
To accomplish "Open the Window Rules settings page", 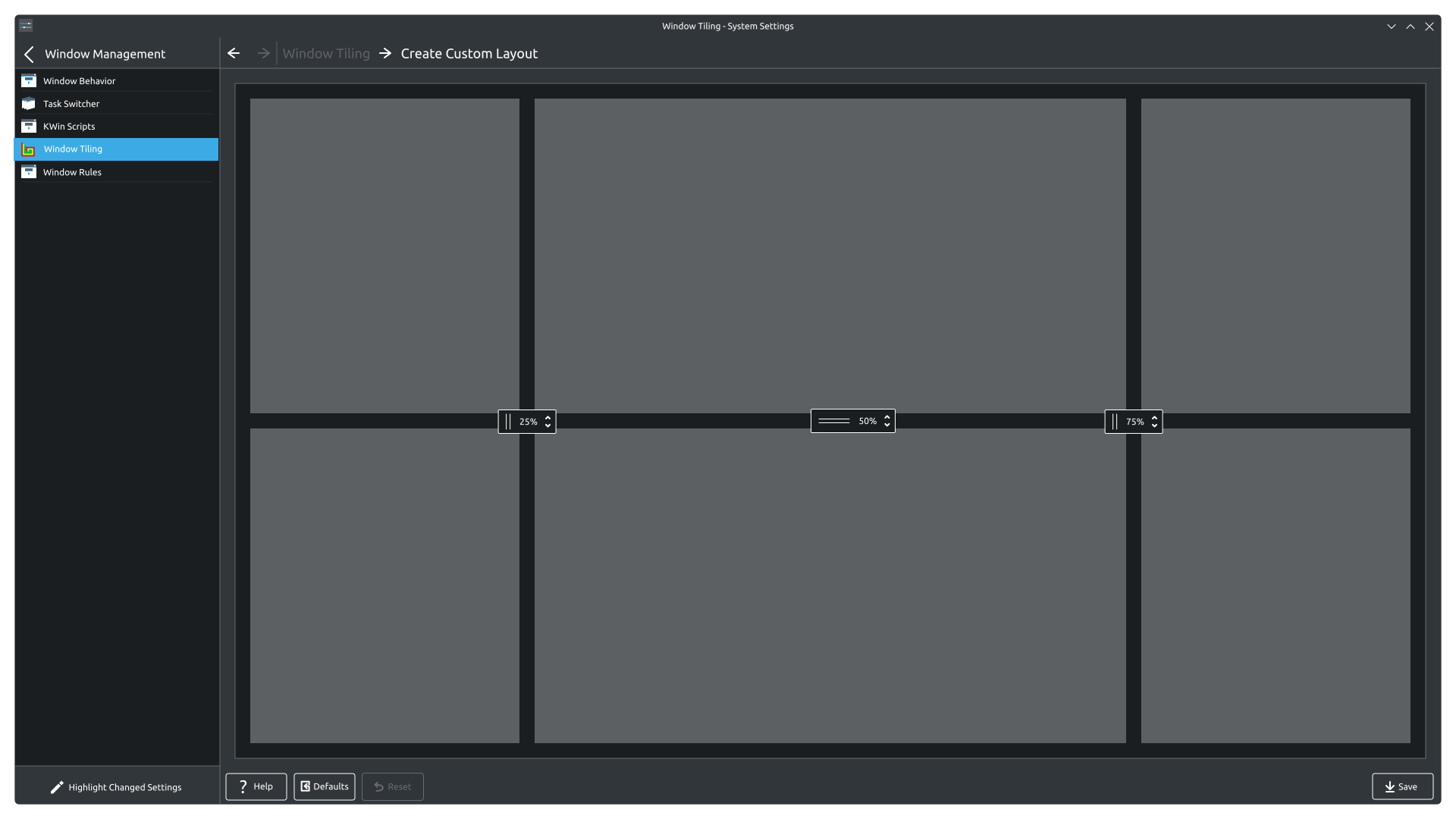I will (73, 172).
